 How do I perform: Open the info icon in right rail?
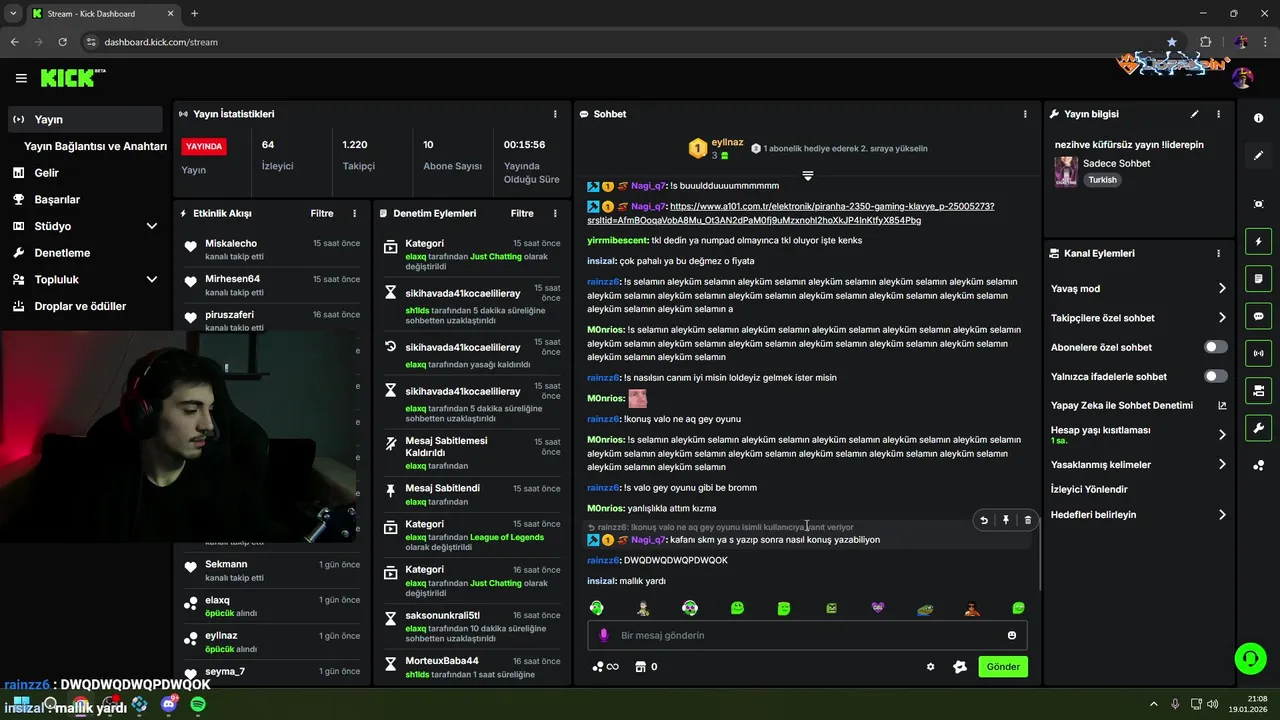click(1258, 118)
